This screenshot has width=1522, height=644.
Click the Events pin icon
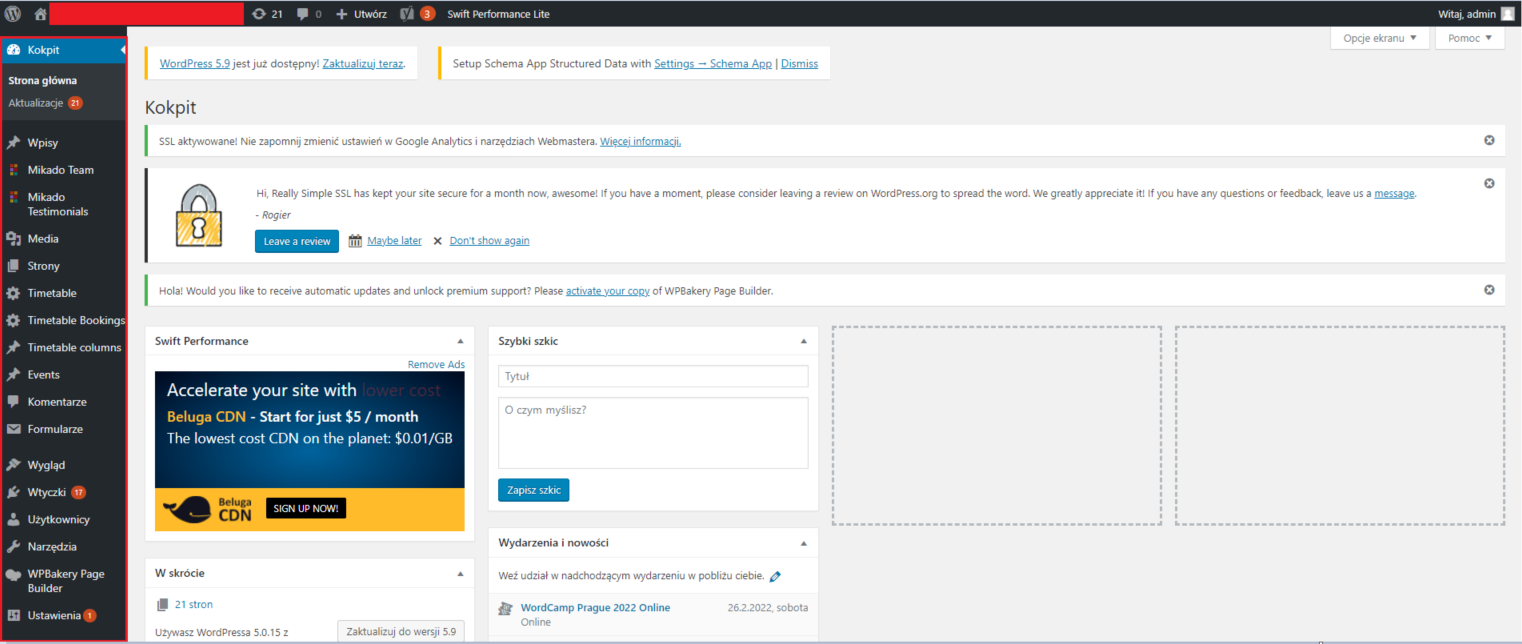tap(13, 375)
